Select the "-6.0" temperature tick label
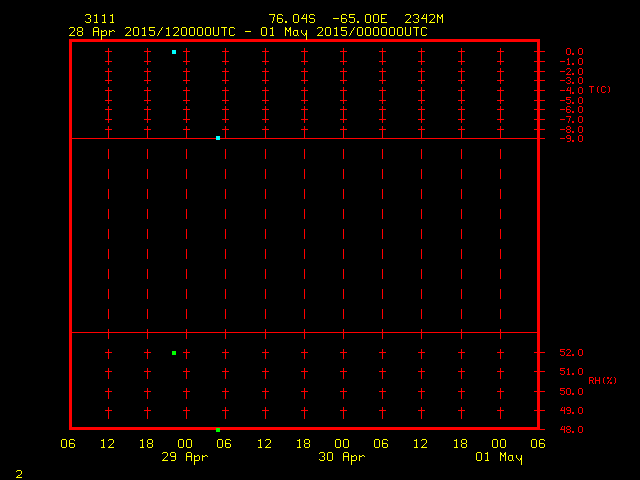Image resolution: width=640 pixels, height=480 pixels. (x=571, y=110)
